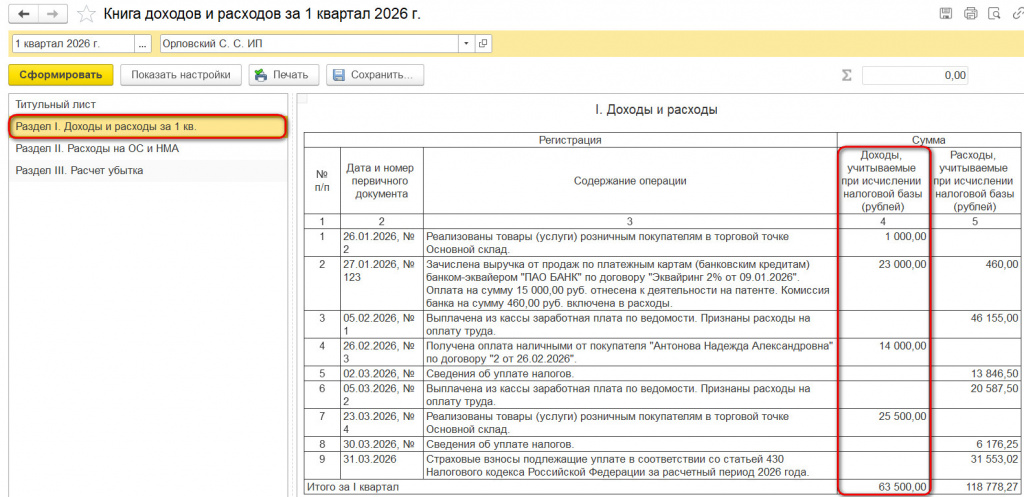Click the date cell 26.01.2026, № 2
The image size is (1024, 497).
pos(382,242)
